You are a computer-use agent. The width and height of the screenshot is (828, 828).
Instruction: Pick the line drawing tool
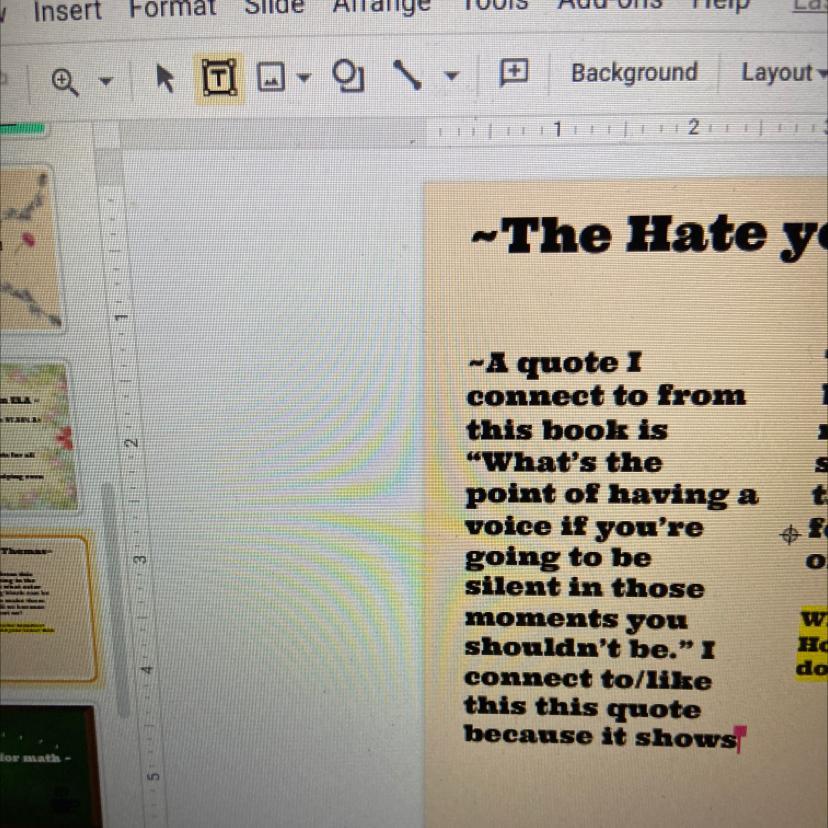[x=407, y=75]
